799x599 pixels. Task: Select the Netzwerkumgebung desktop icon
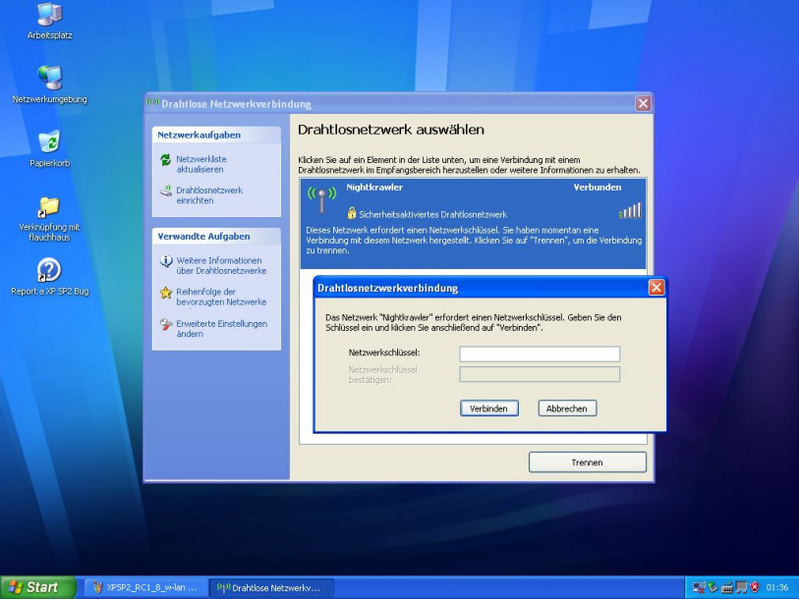coord(49,84)
